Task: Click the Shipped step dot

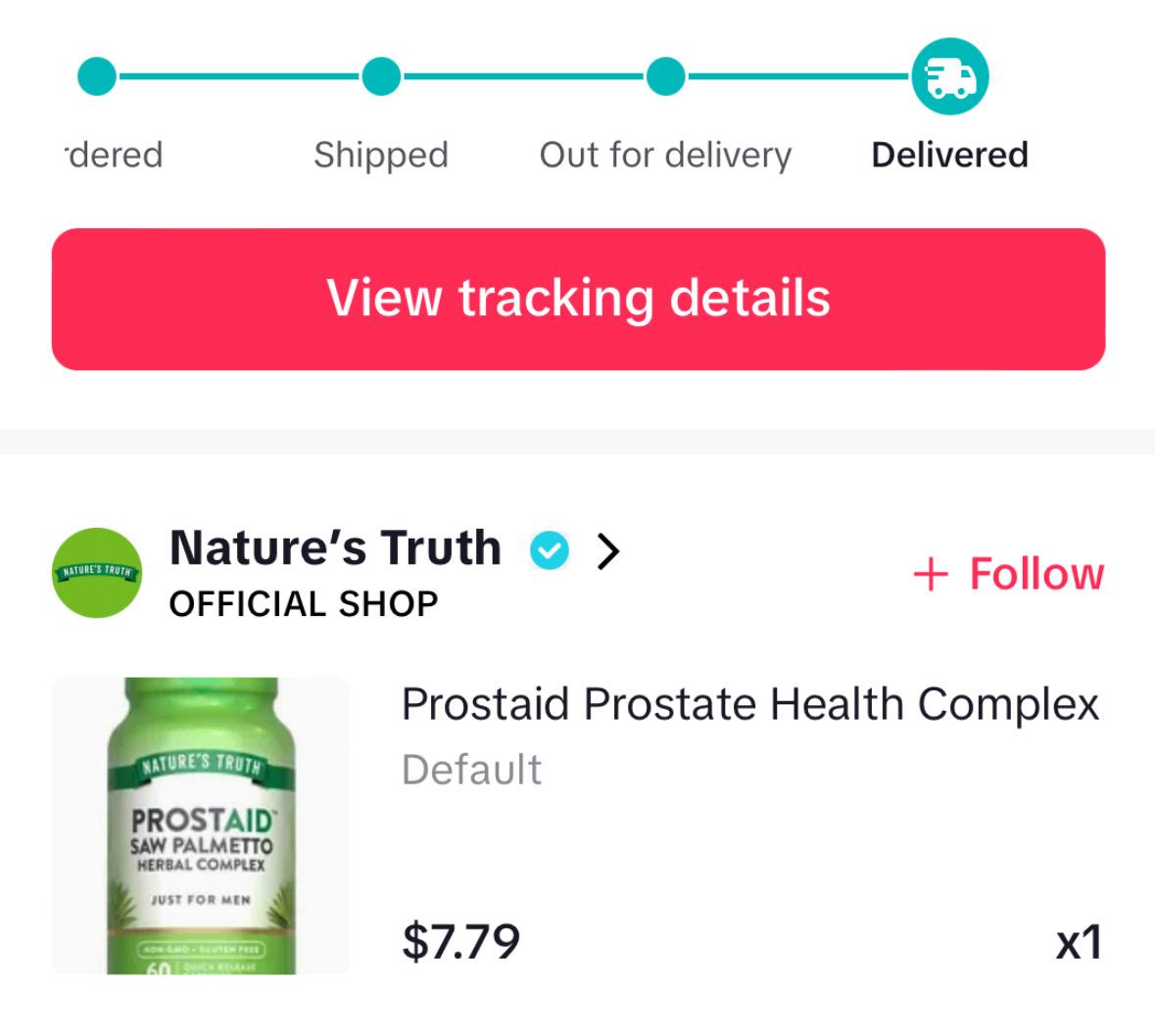Action: click(x=380, y=75)
